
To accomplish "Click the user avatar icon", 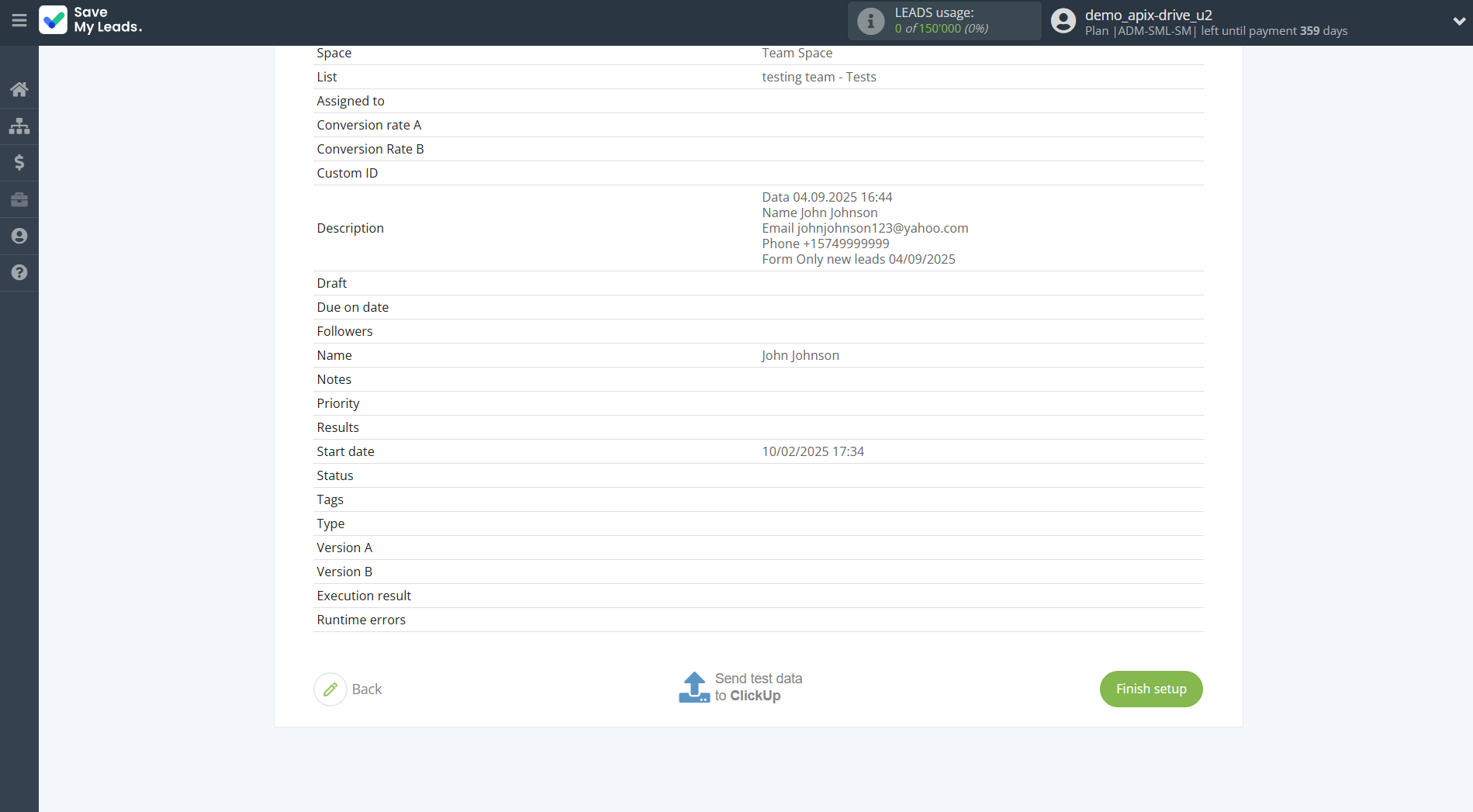I will [x=1063, y=21].
